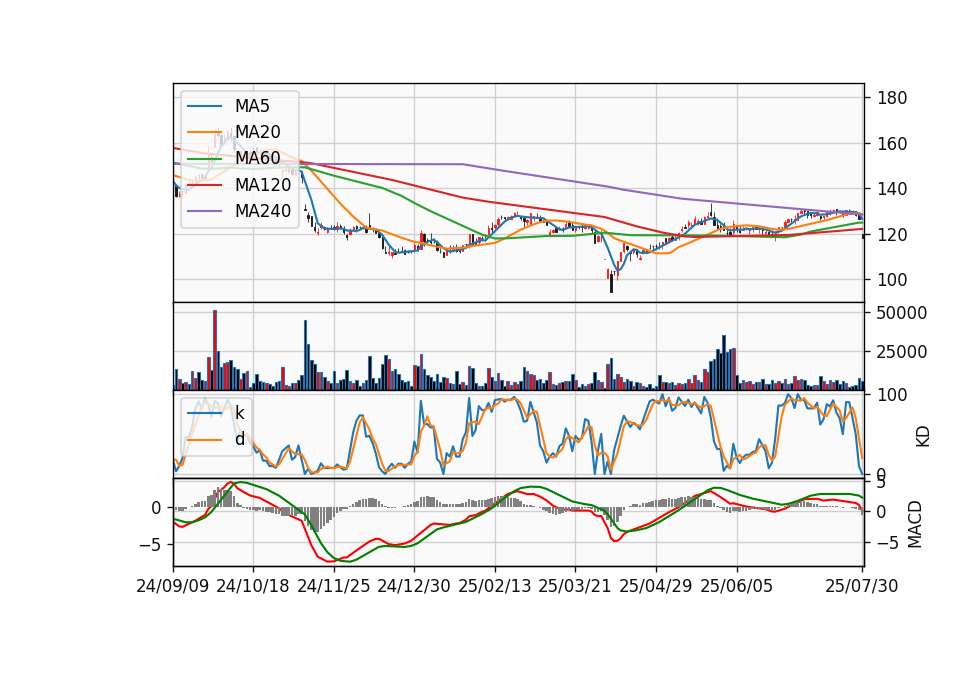Click the 140 price axis label
Image resolution: width=960 pixels, height=690 pixels.
pos(892,189)
